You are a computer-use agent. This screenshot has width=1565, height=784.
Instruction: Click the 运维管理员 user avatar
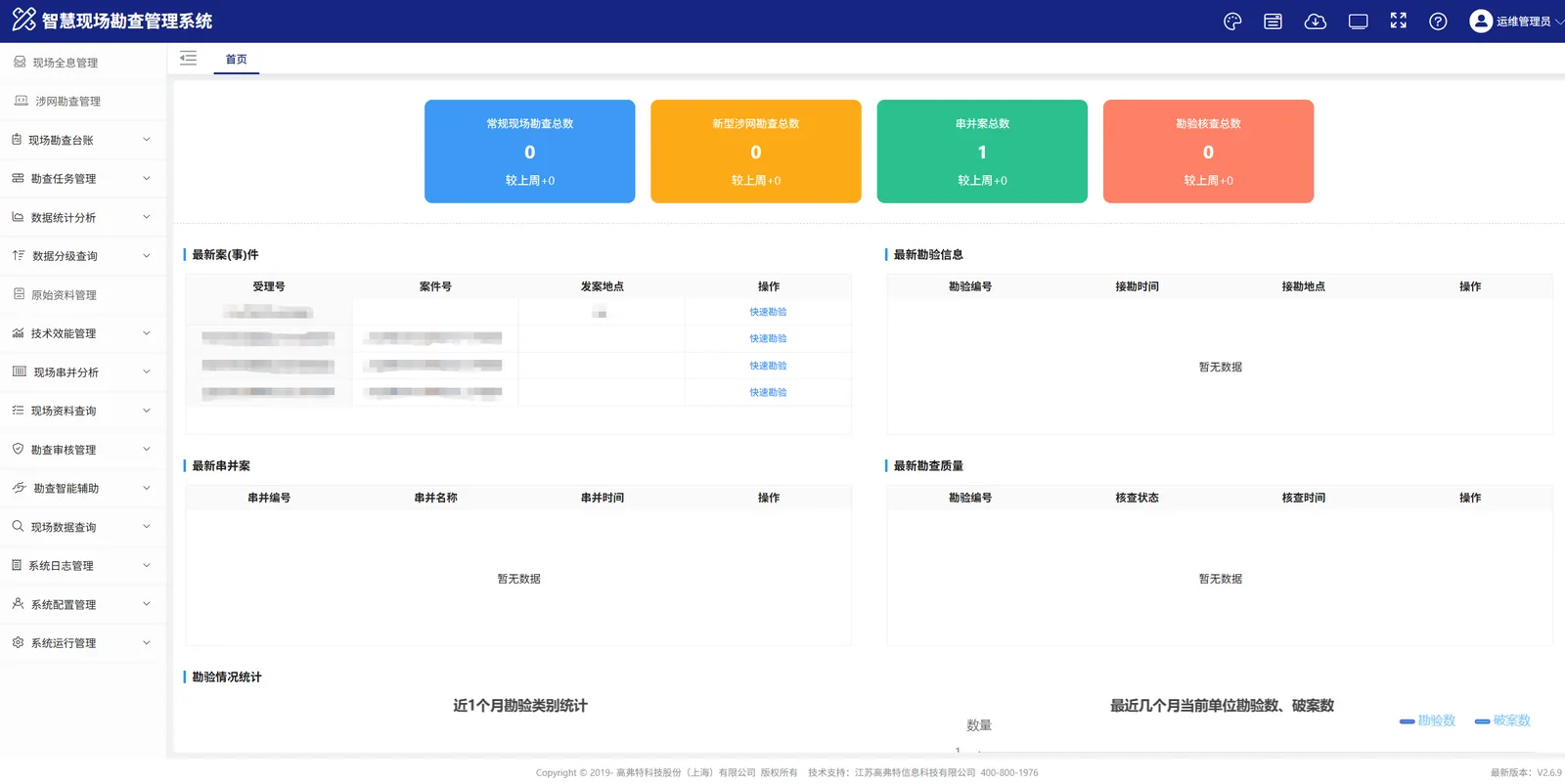click(x=1481, y=22)
